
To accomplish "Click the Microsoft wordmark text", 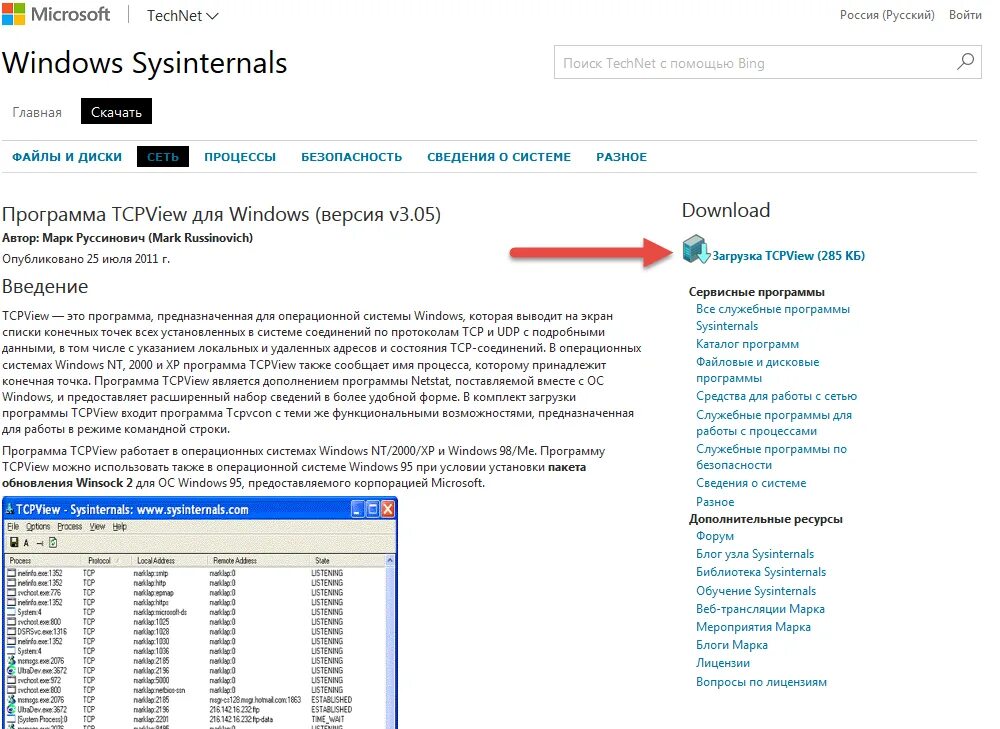I will [x=70, y=14].
